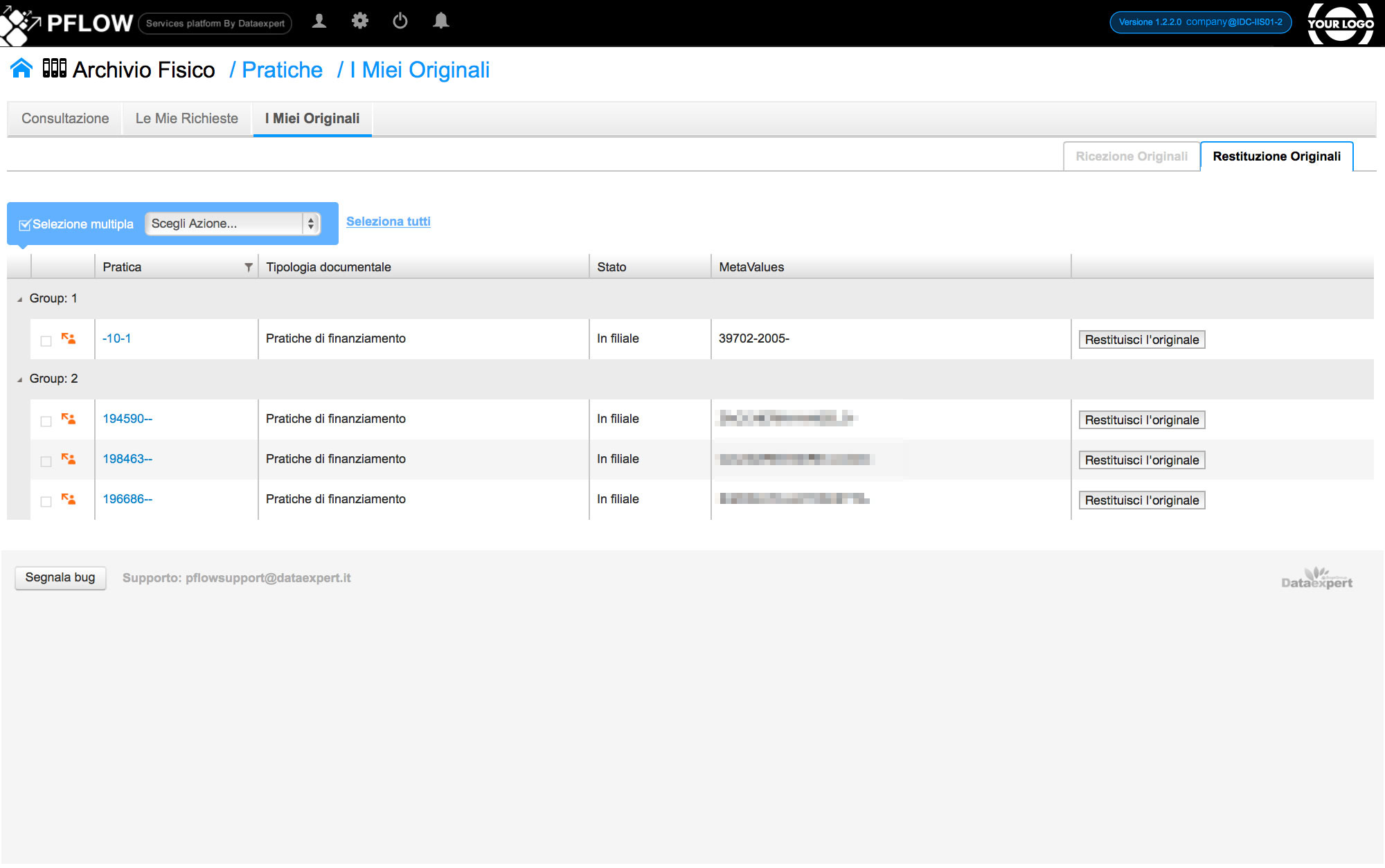Open settings gear icon in header
The width and height of the screenshot is (1385, 868).
coord(359,21)
